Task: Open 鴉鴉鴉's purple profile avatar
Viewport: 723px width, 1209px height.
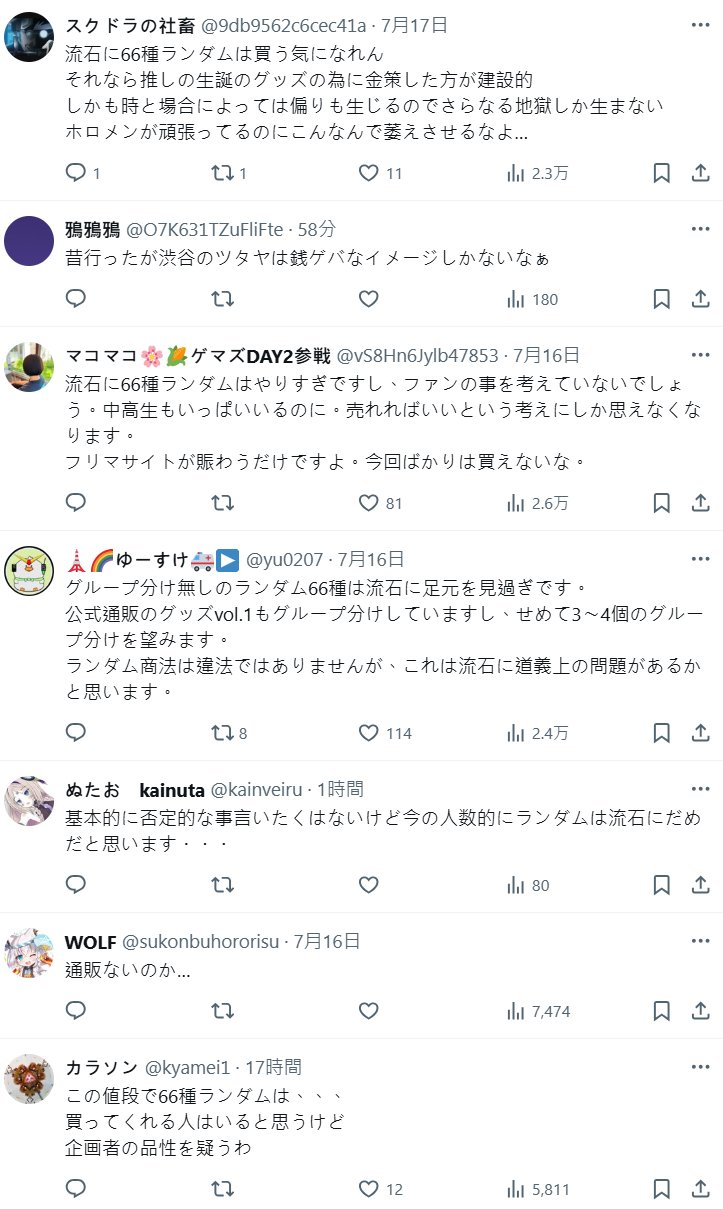Action: pos(29,240)
